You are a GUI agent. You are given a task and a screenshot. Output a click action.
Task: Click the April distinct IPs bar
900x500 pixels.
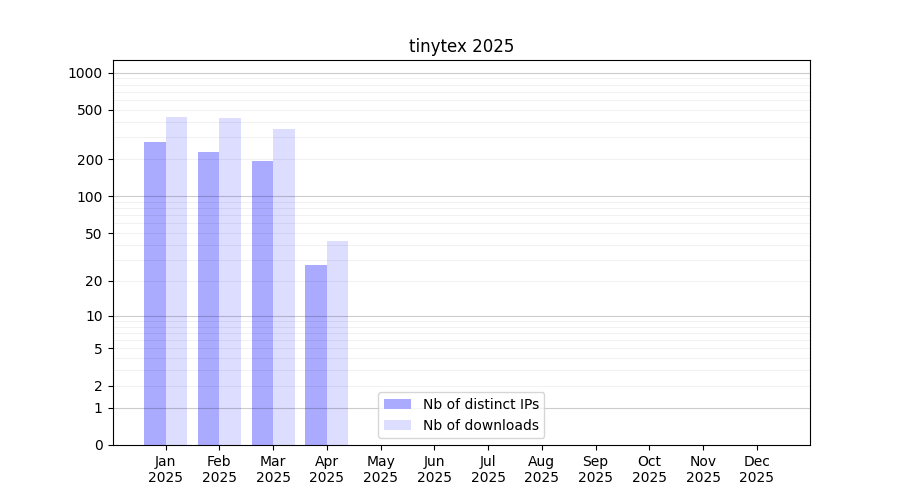pyautogui.click(x=316, y=355)
